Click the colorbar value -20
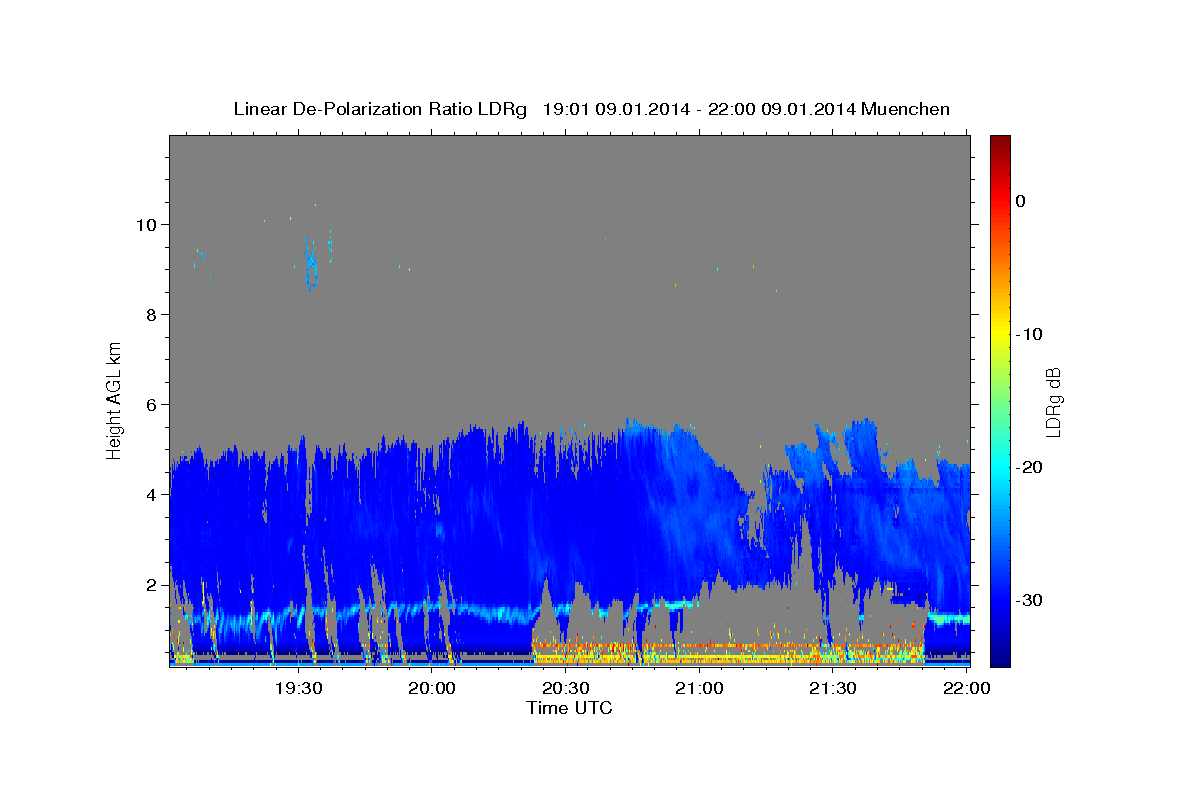The width and height of the screenshot is (1200, 800). click(1029, 467)
